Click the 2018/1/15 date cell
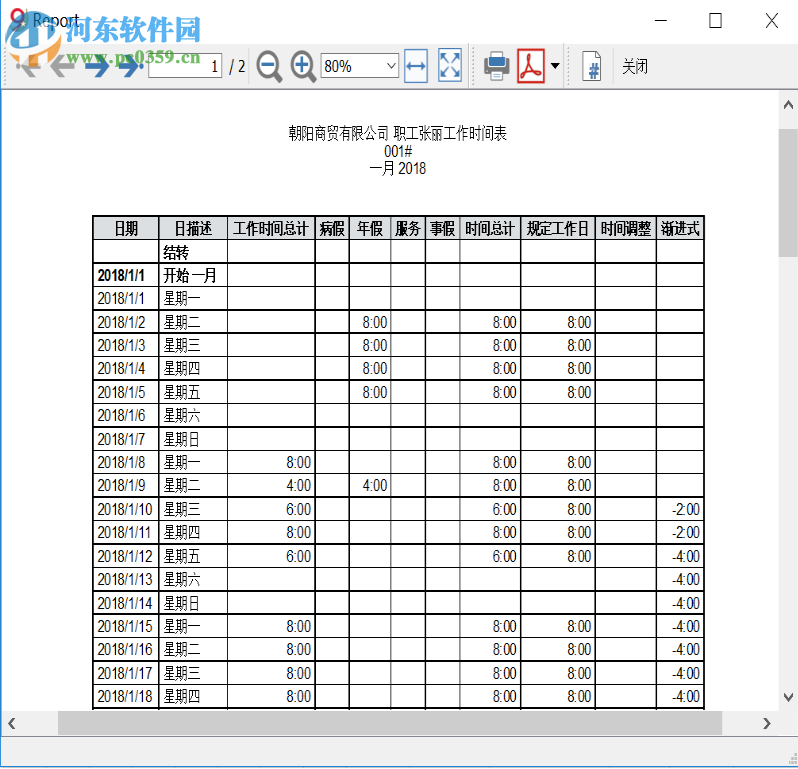Image resolution: width=798 pixels, height=769 pixels. click(125, 626)
